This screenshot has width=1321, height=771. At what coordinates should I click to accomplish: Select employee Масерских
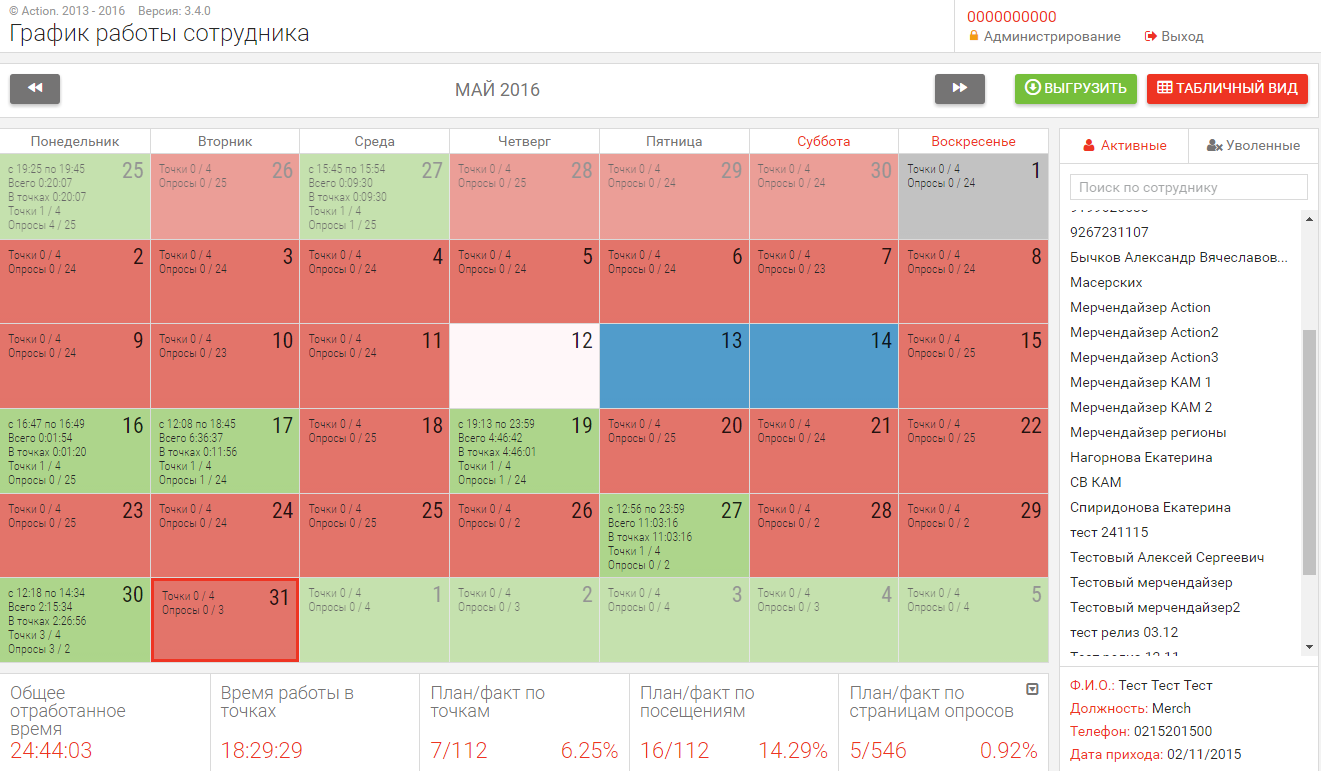click(1106, 282)
